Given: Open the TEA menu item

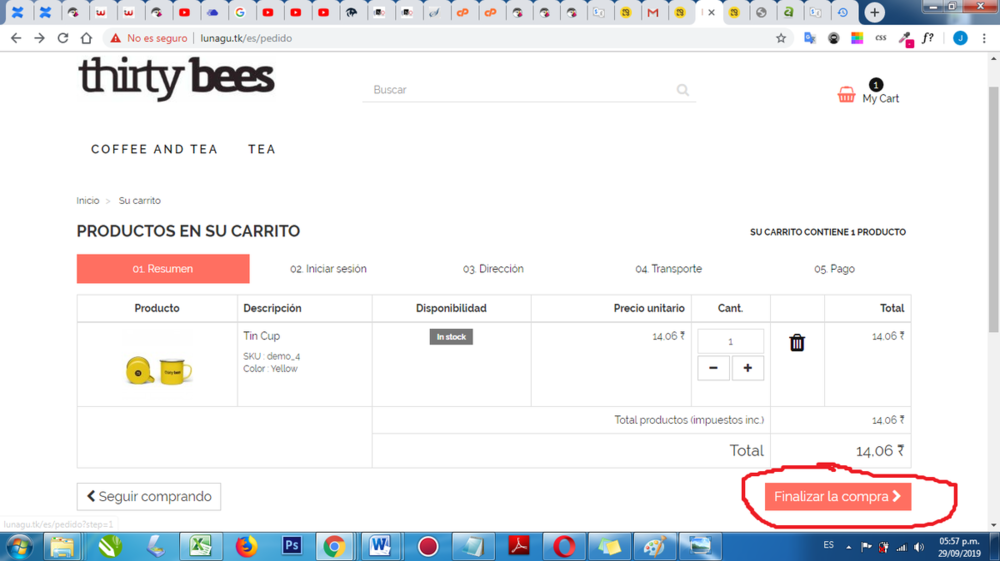Looking at the screenshot, I should pyautogui.click(x=262, y=149).
